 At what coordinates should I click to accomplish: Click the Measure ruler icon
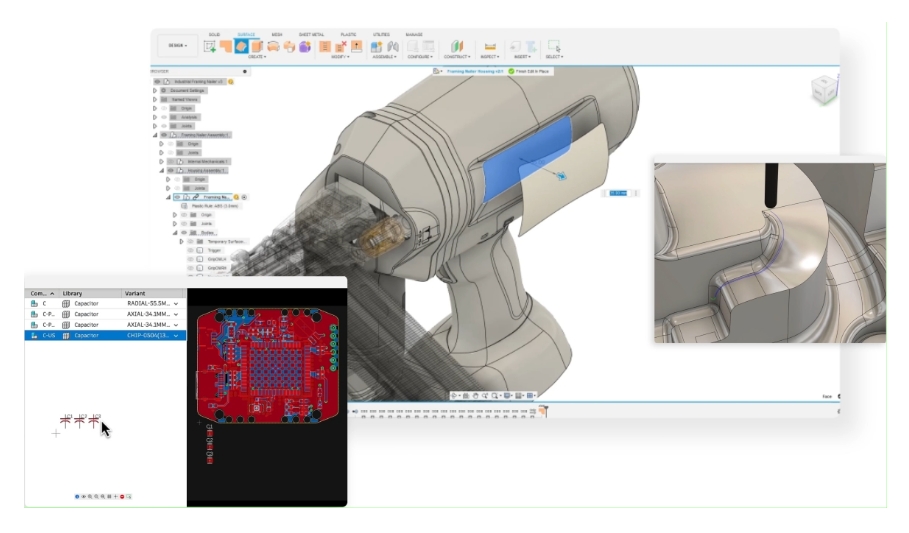tap(490, 46)
